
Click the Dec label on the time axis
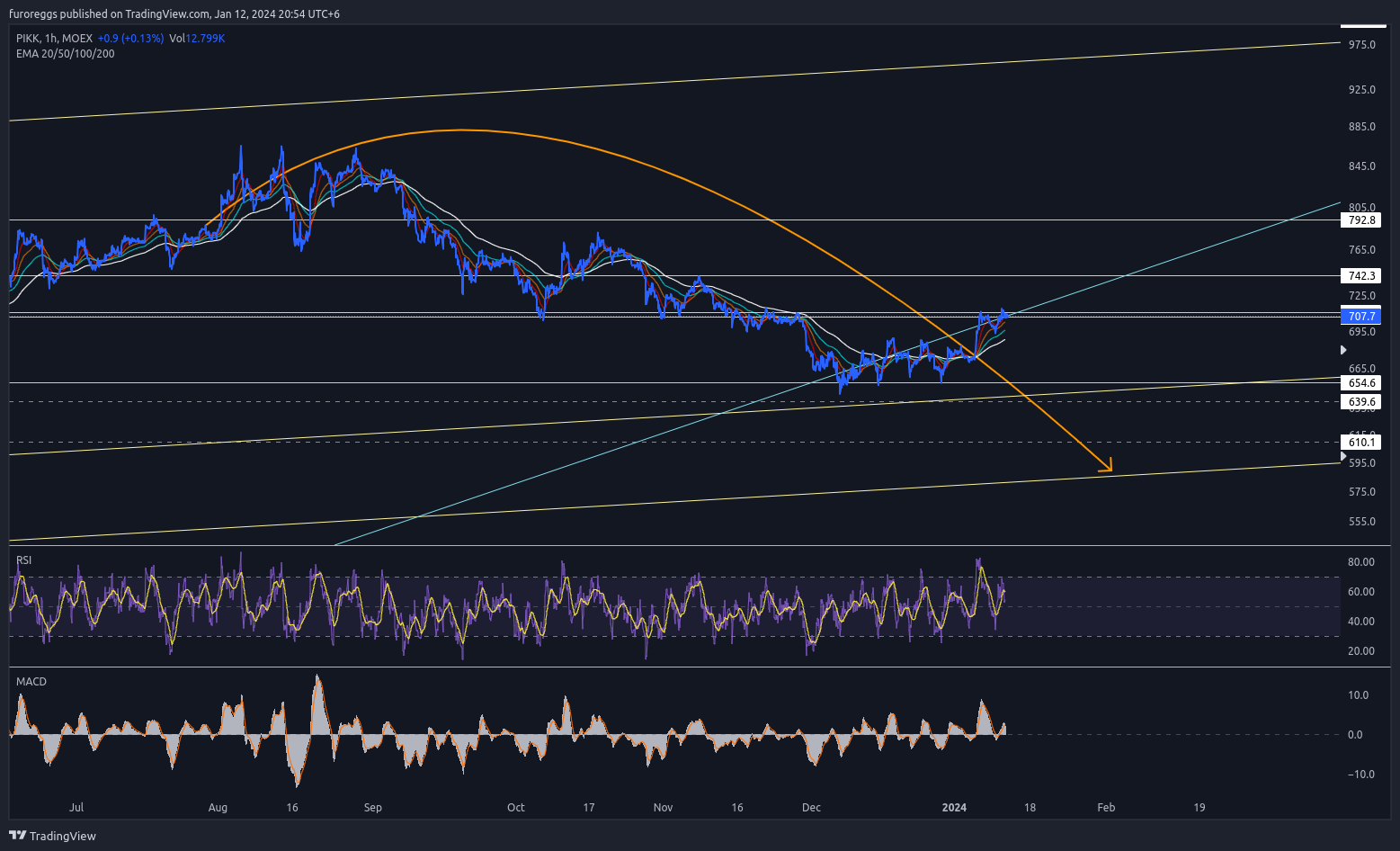coord(811,808)
